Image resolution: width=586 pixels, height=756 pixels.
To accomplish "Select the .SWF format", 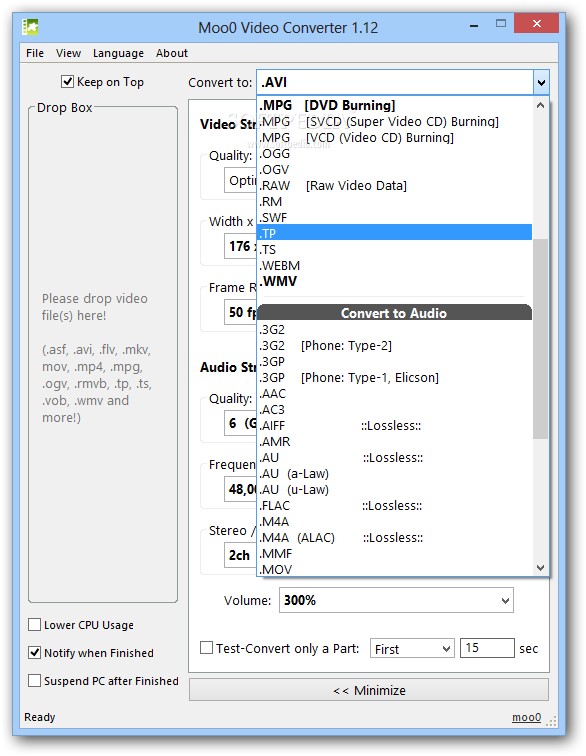I will (395, 217).
